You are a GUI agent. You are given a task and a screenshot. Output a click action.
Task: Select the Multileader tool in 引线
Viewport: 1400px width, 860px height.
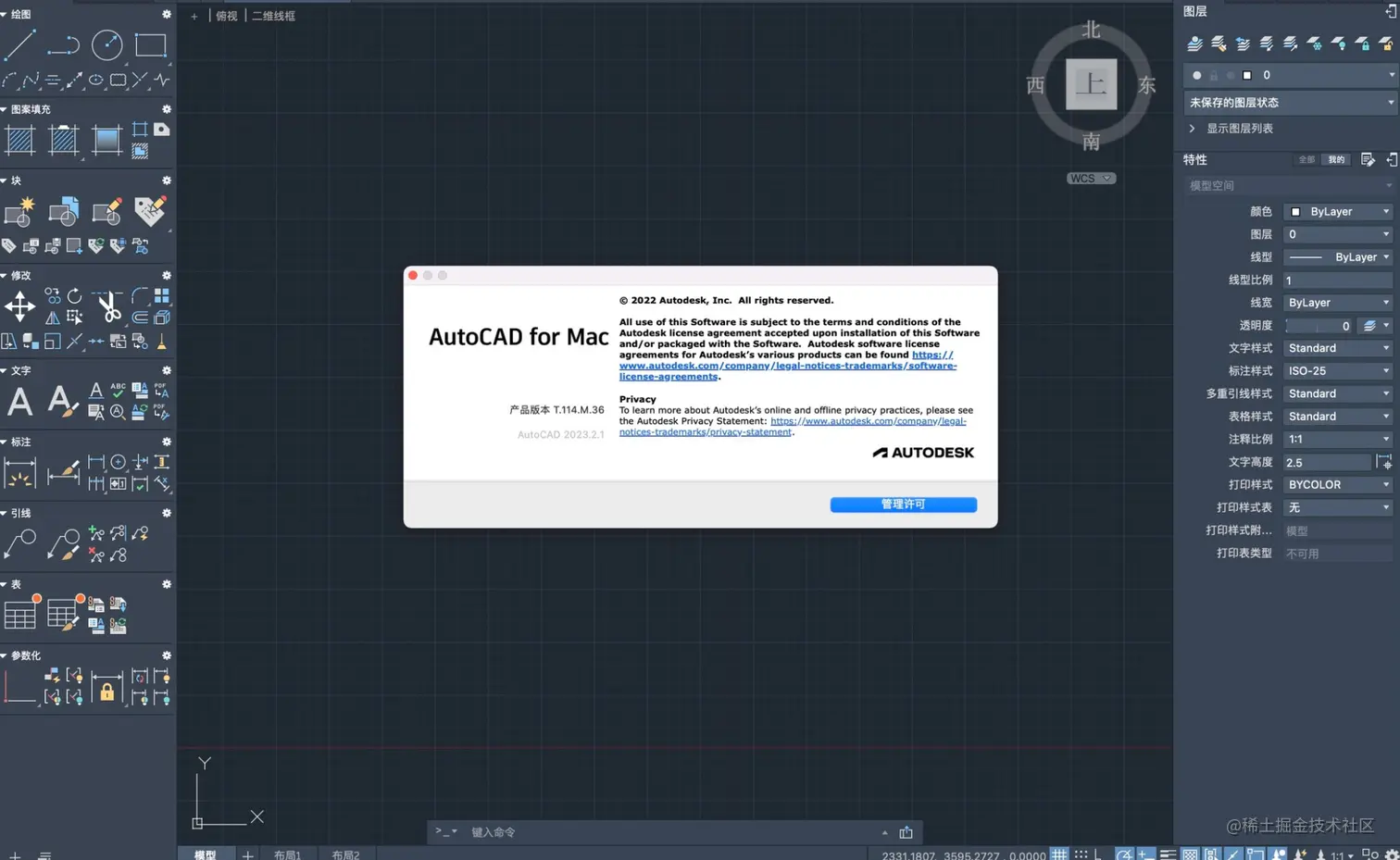(19, 544)
